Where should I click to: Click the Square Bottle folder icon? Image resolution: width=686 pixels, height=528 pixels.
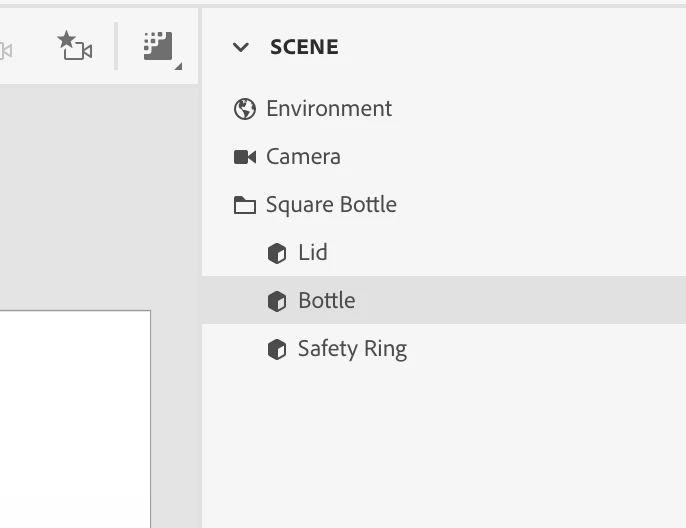245,205
